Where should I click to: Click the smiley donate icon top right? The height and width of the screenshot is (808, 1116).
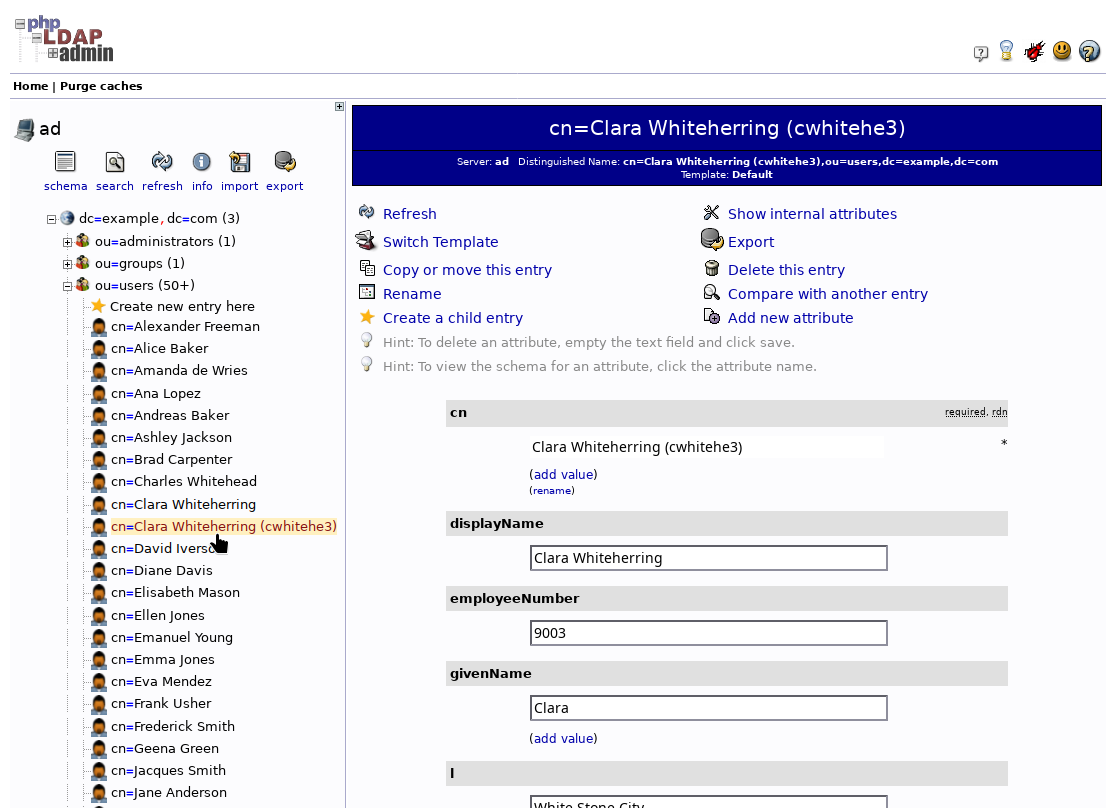(1061, 51)
